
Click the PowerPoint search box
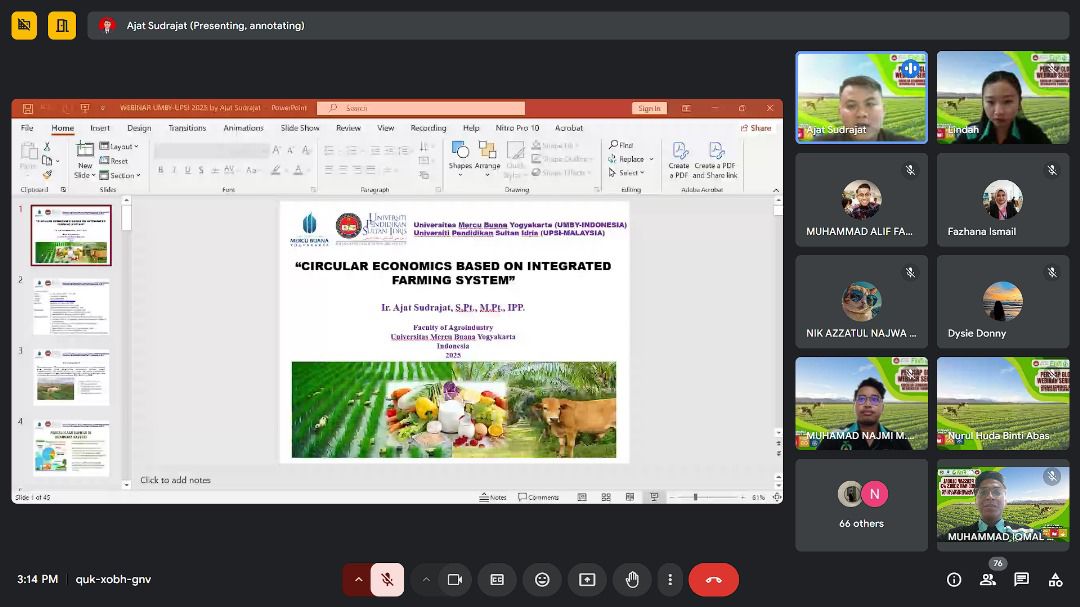[421, 108]
